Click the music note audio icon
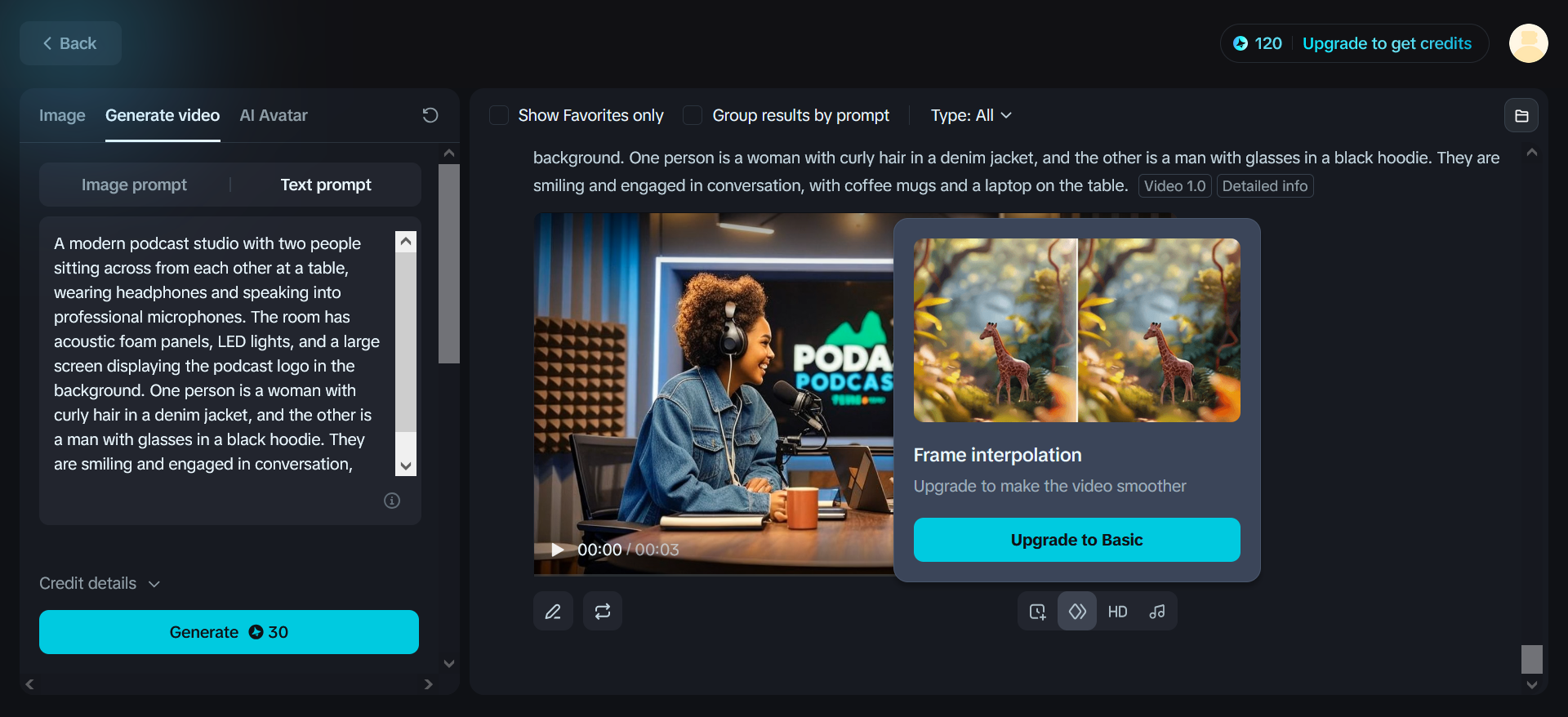 point(1157,612)
